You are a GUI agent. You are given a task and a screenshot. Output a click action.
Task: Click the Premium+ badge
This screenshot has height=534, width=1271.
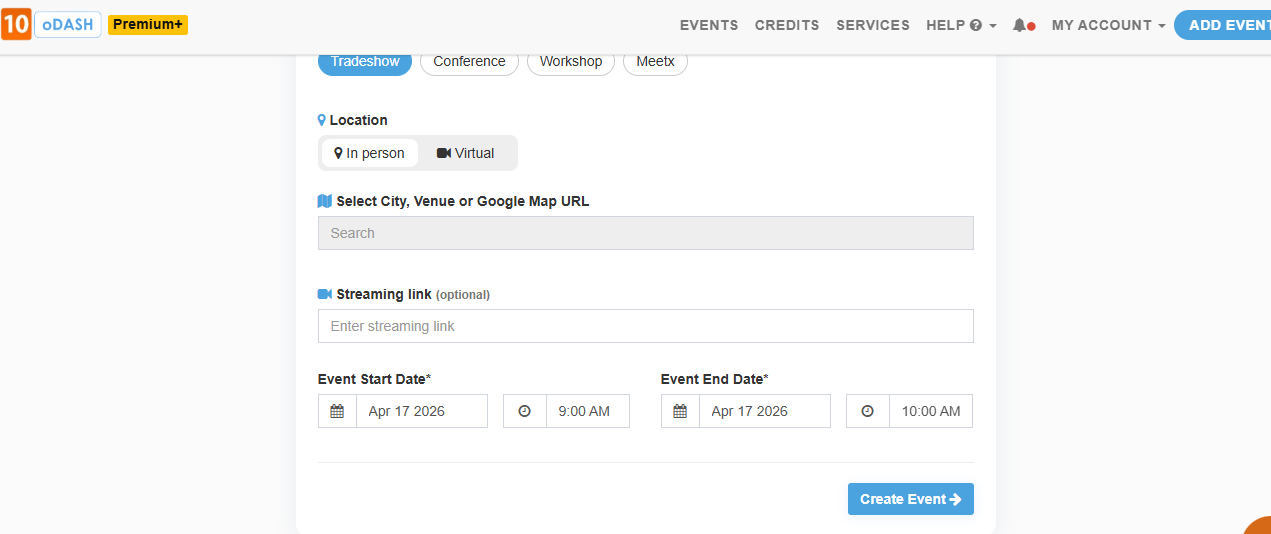coord(148,25)
